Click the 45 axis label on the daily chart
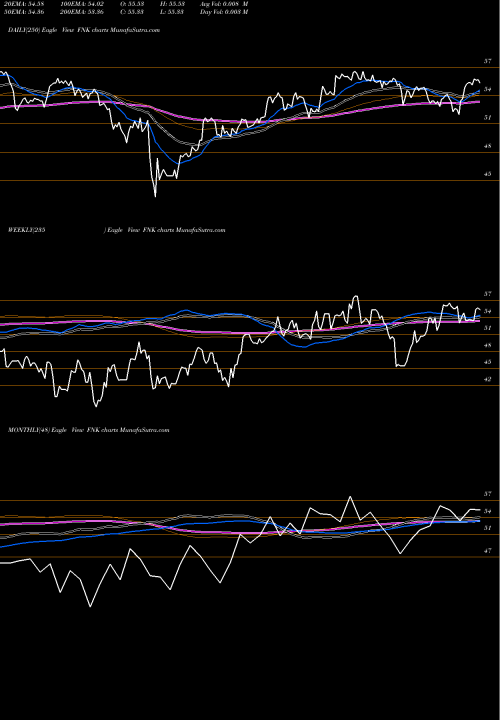 (x=488, y=174)
